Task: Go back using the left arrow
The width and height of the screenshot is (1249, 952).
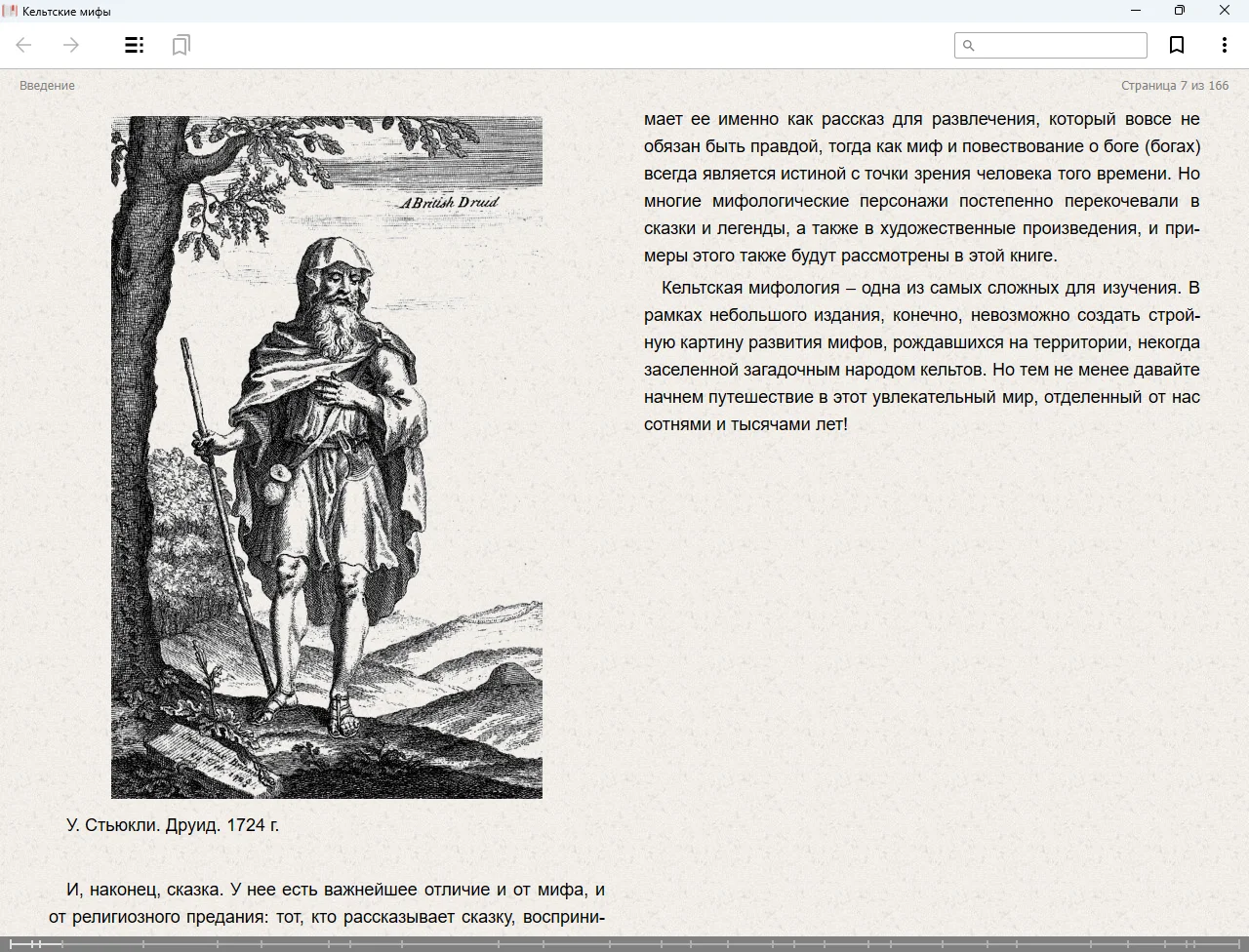Action: coord(24,45)
